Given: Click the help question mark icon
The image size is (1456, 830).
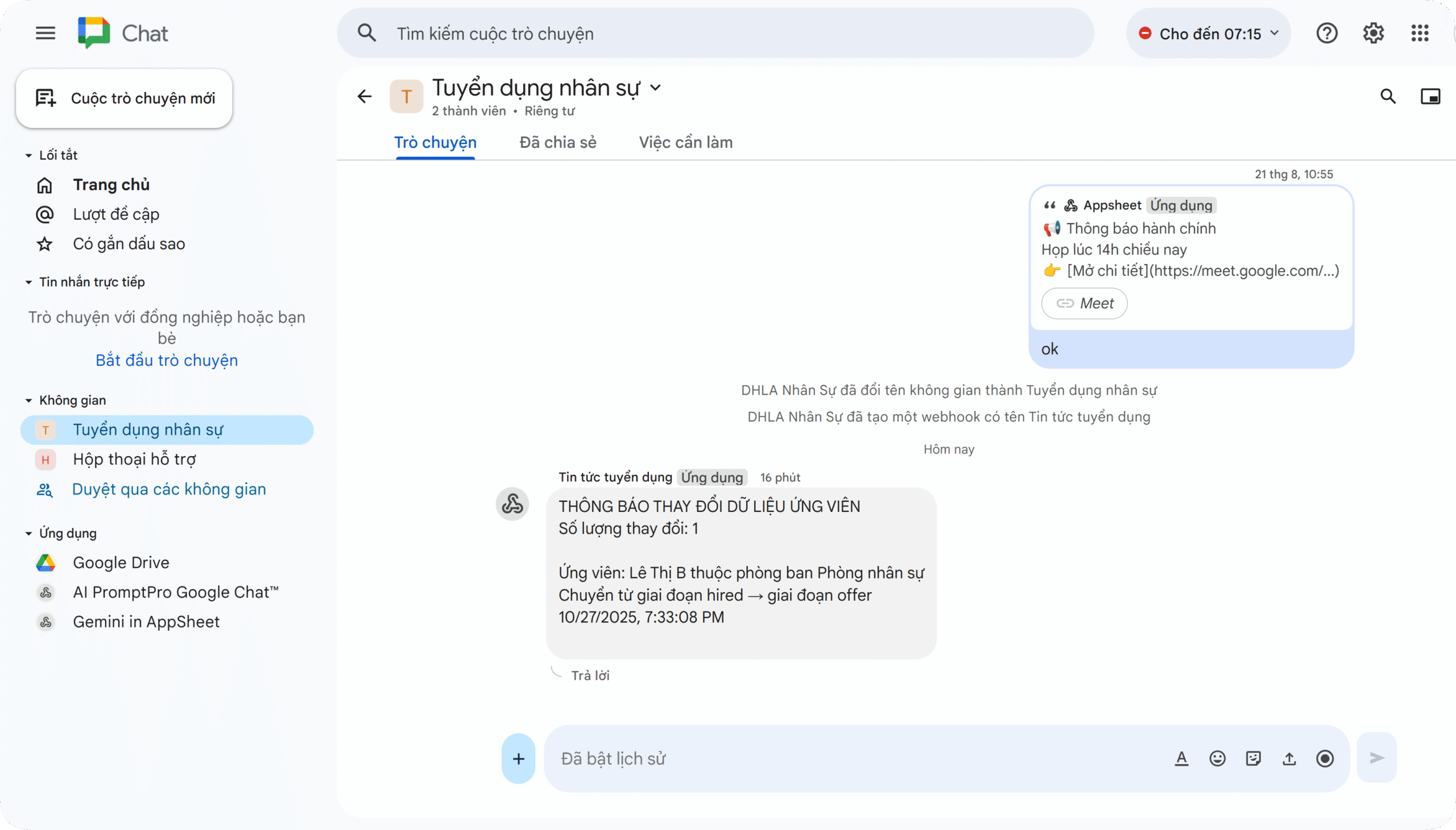Looking at the screenshot, I should (x=1327, y=33).
